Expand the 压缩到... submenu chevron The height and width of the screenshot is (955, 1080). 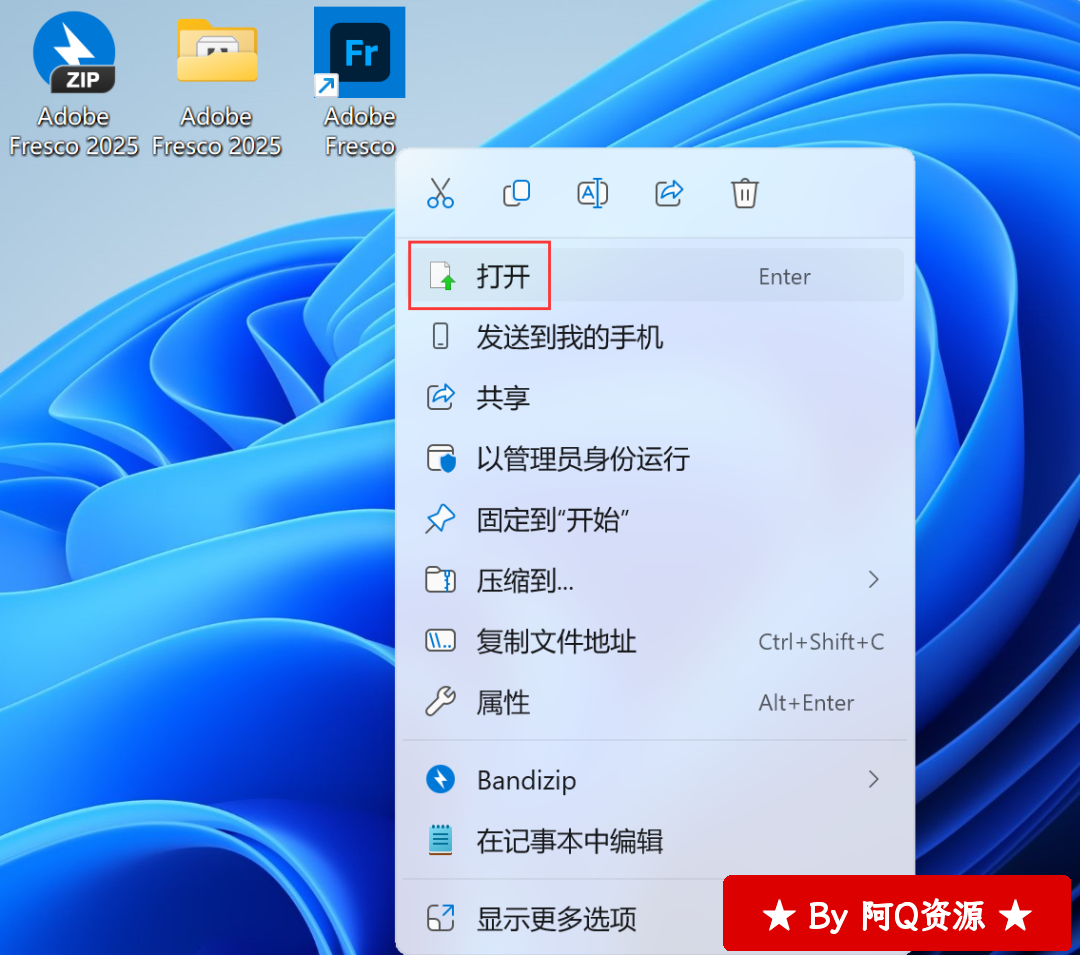tap(873, 580)
